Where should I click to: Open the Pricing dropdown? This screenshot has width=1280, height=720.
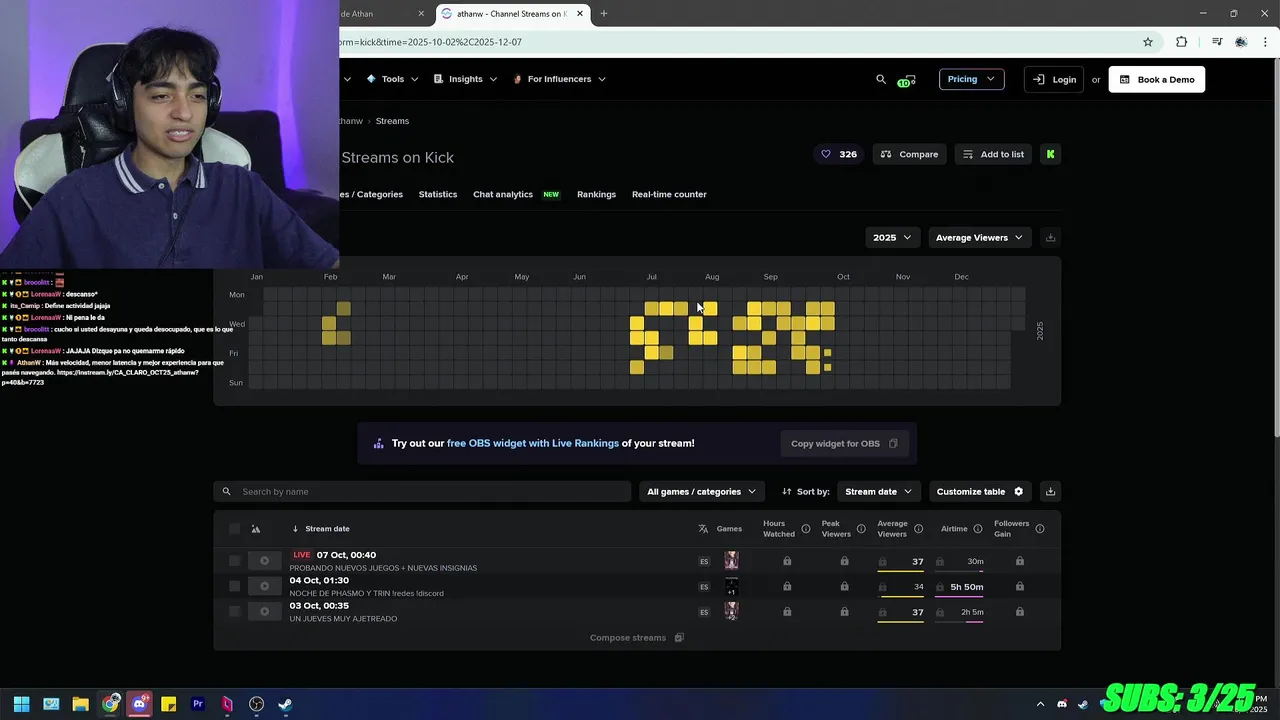971,79
